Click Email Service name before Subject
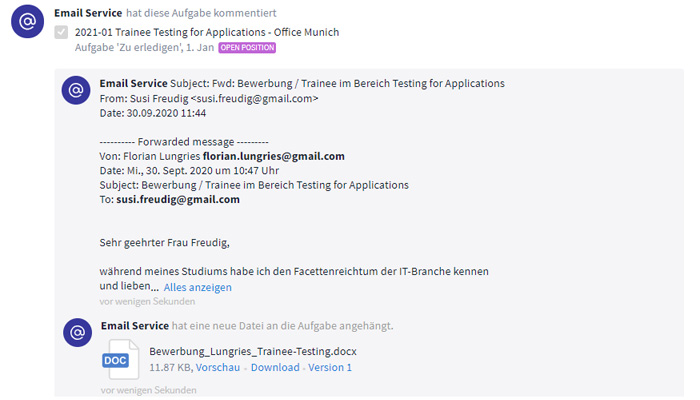 pyautogui.click(x=133, y=83)
